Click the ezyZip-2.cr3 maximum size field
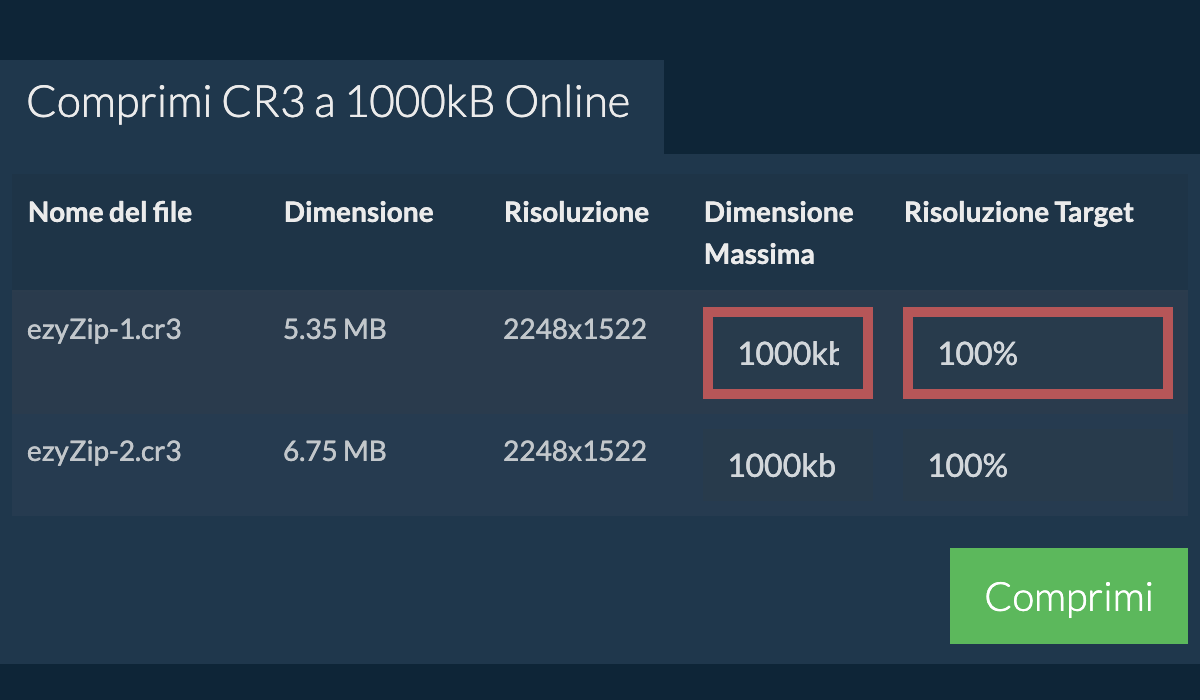Screen dimensions: 1200x700 [788, 466]
